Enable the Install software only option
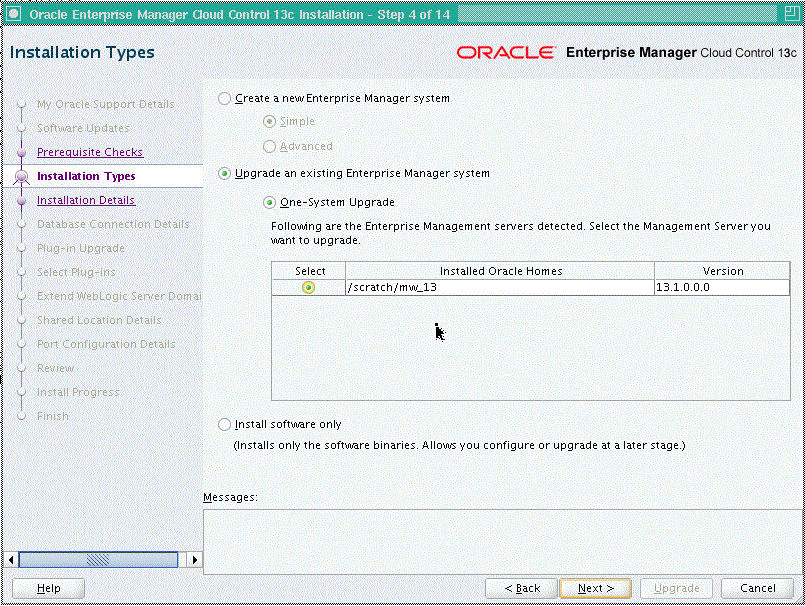The image size is (805, 606). click(x=223, y=424)
